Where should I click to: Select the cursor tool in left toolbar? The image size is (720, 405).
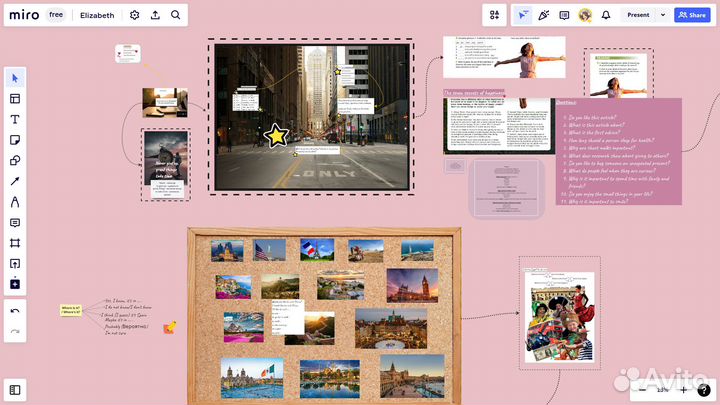click(15, 78)
